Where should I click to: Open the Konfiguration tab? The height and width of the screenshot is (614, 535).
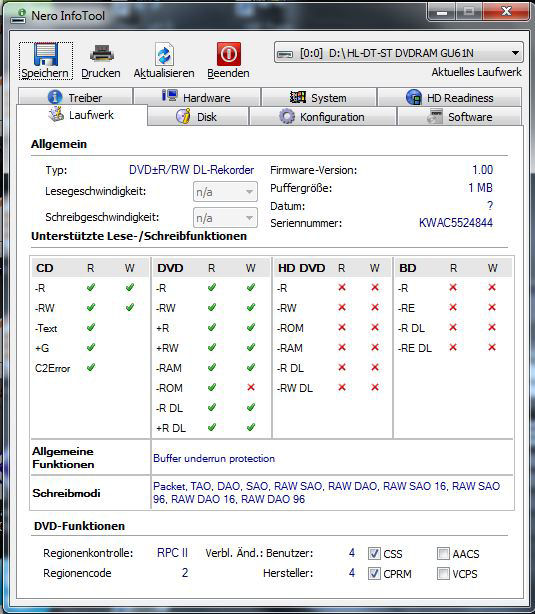point(322,117)
